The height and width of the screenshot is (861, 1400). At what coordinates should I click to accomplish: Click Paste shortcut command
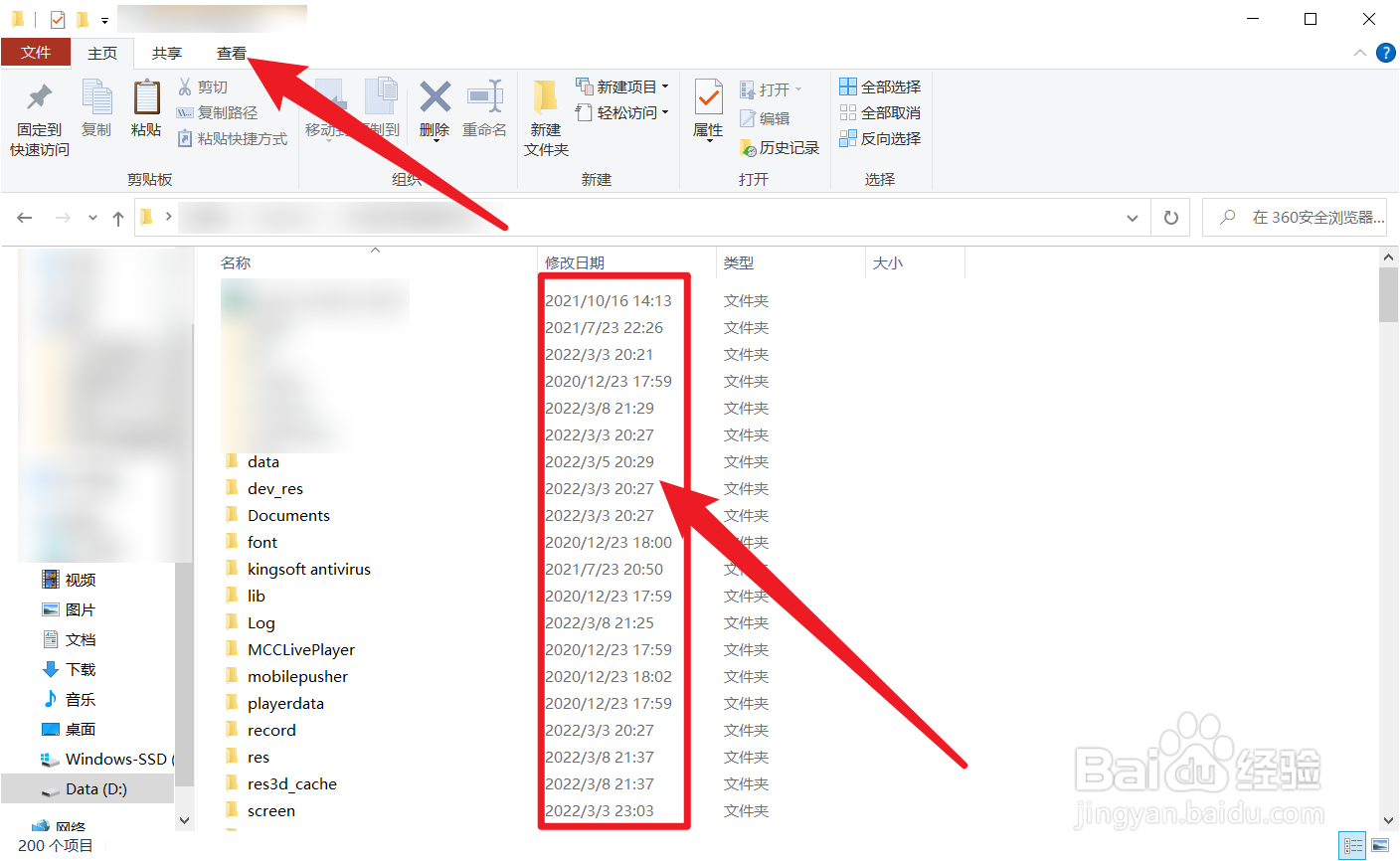pyautogui.click(x=233, y=139)
